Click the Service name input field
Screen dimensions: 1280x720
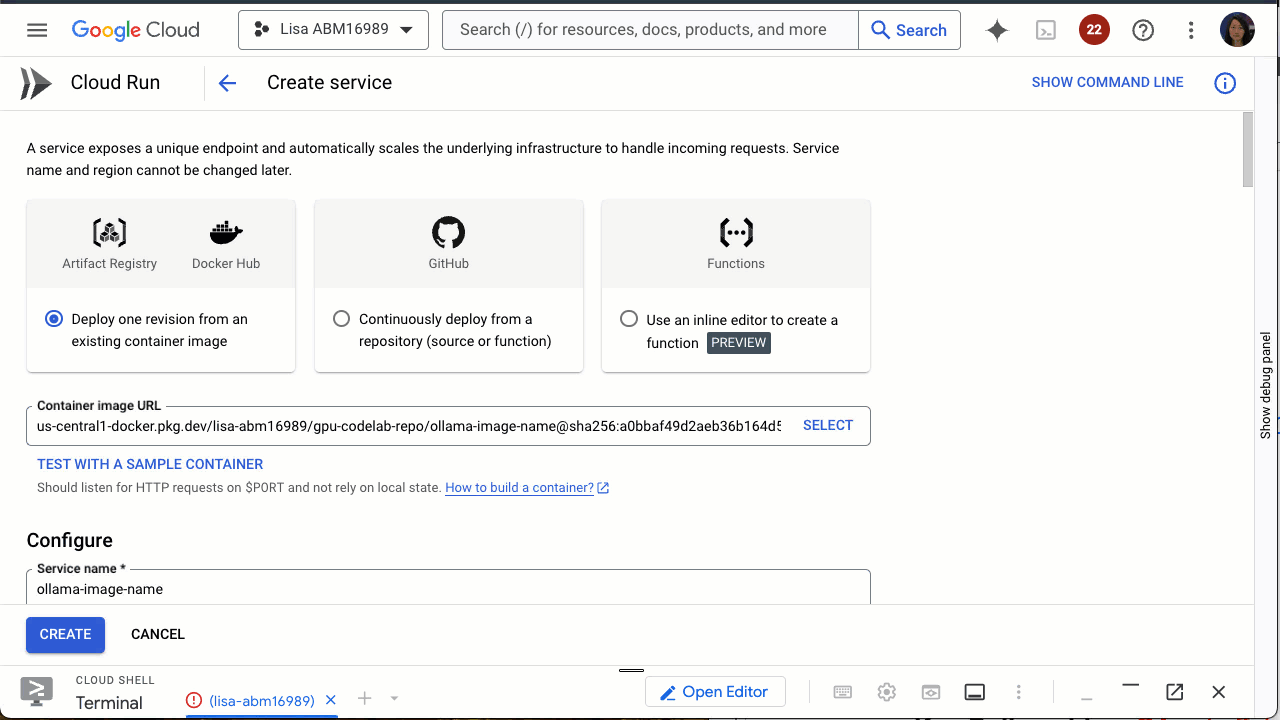[x=448, y=589]
